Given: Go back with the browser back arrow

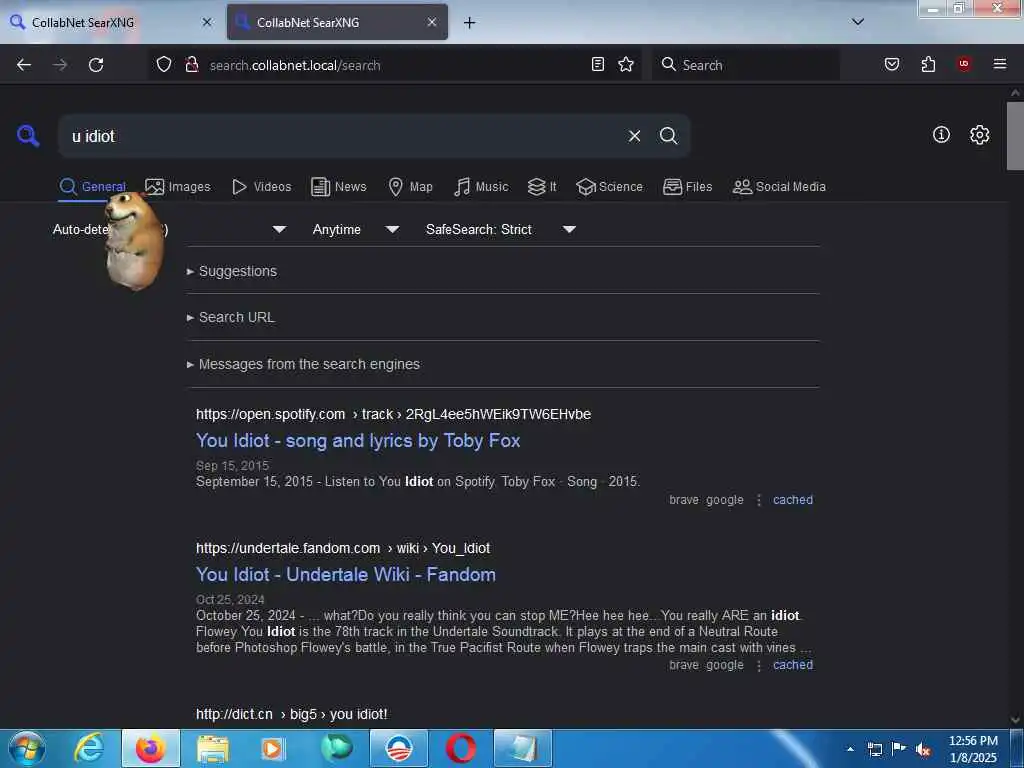Looking at the screenshot, I should click(x=24, y=65).
